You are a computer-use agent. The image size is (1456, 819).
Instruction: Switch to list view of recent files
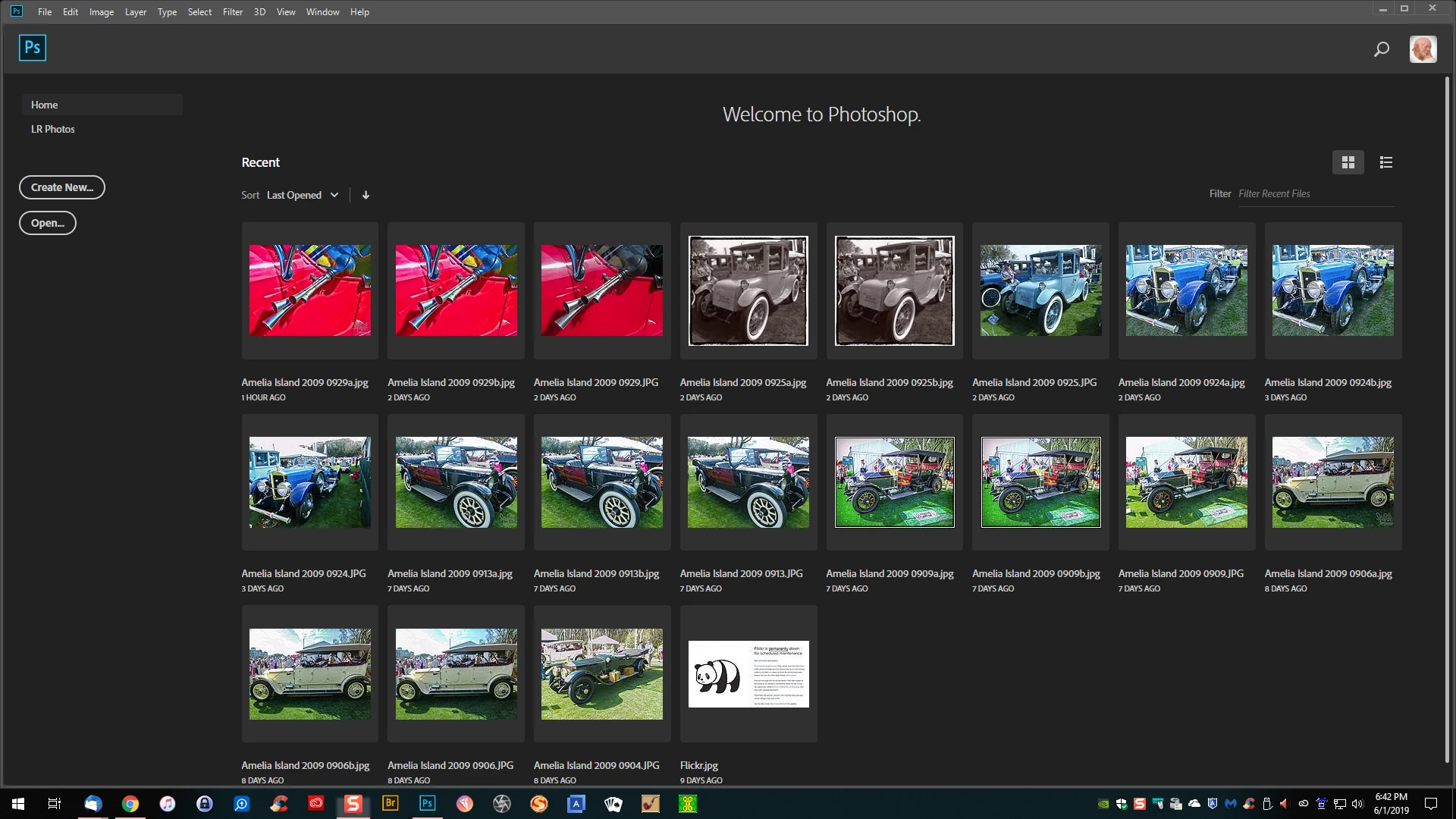coord(1385,162)
